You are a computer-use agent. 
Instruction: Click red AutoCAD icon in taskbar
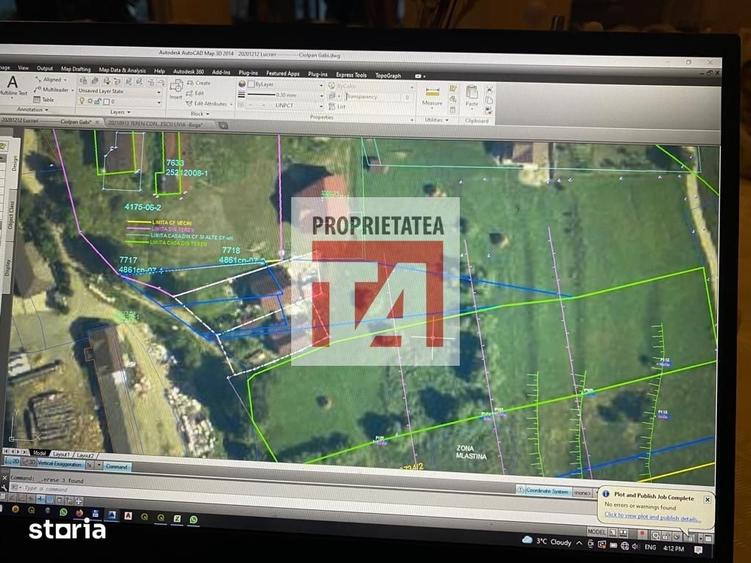point(128,516)
